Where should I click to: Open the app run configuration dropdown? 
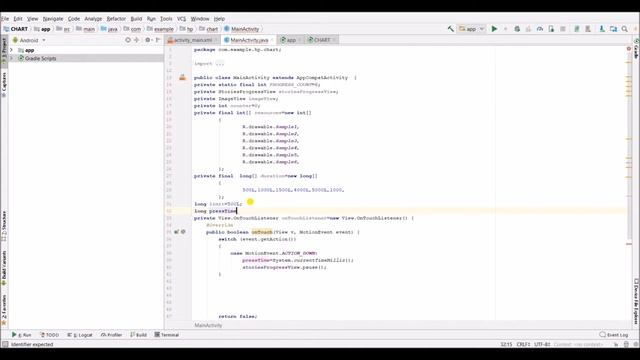pyautogui.click(x=471, y=29)
